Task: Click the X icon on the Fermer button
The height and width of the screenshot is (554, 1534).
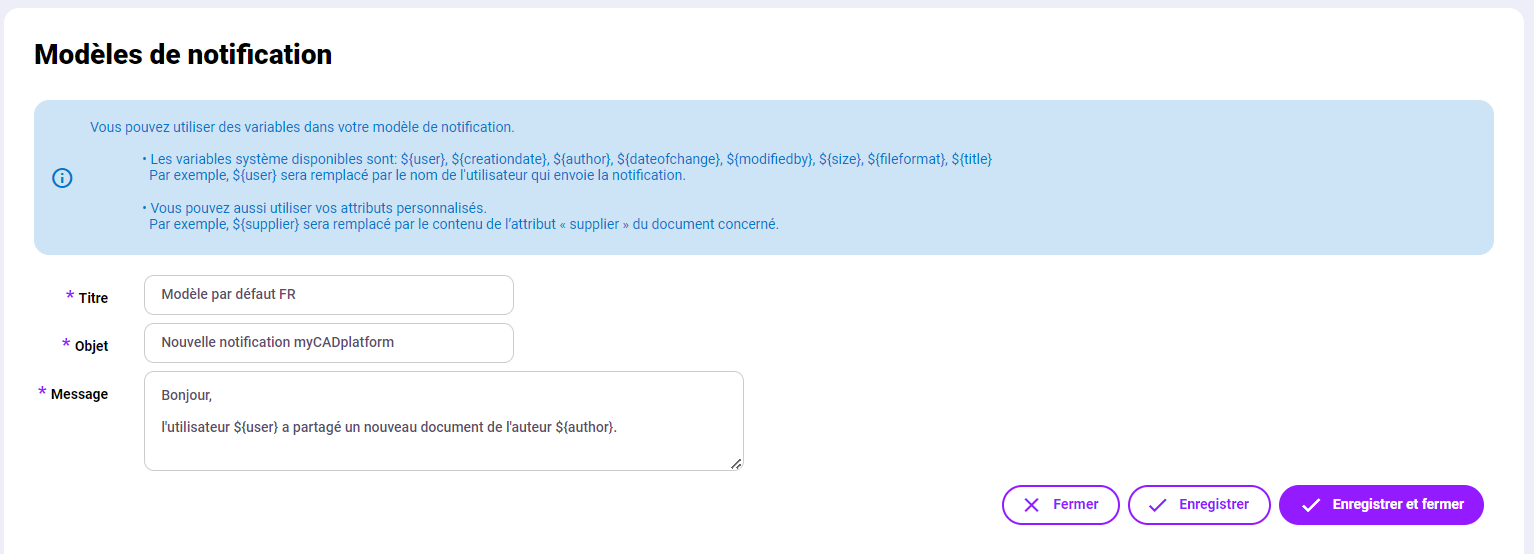Action: (1031, 505)
